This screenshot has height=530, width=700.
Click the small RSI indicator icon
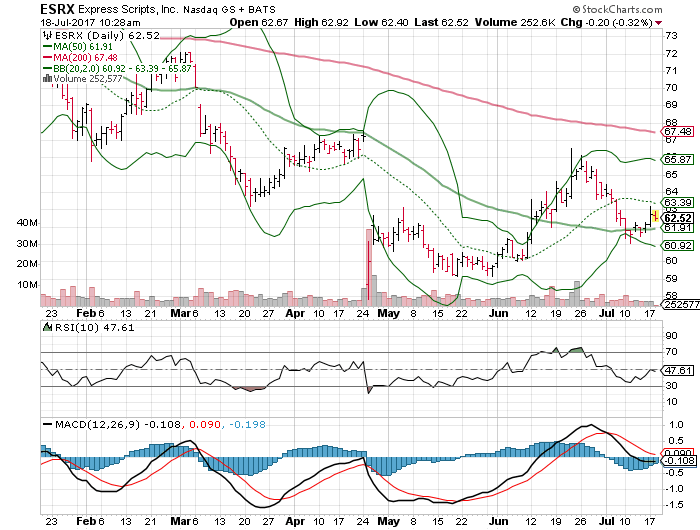coord(47,327)
